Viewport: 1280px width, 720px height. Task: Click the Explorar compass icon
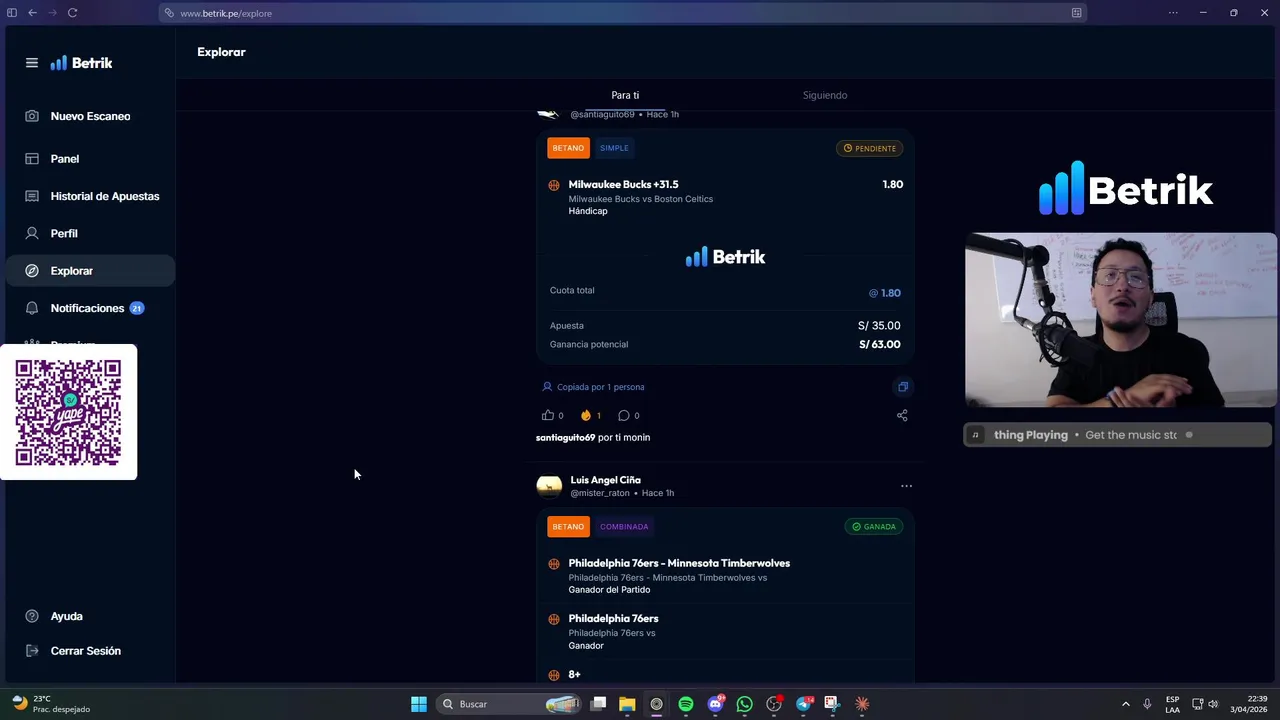coord(32,271)
